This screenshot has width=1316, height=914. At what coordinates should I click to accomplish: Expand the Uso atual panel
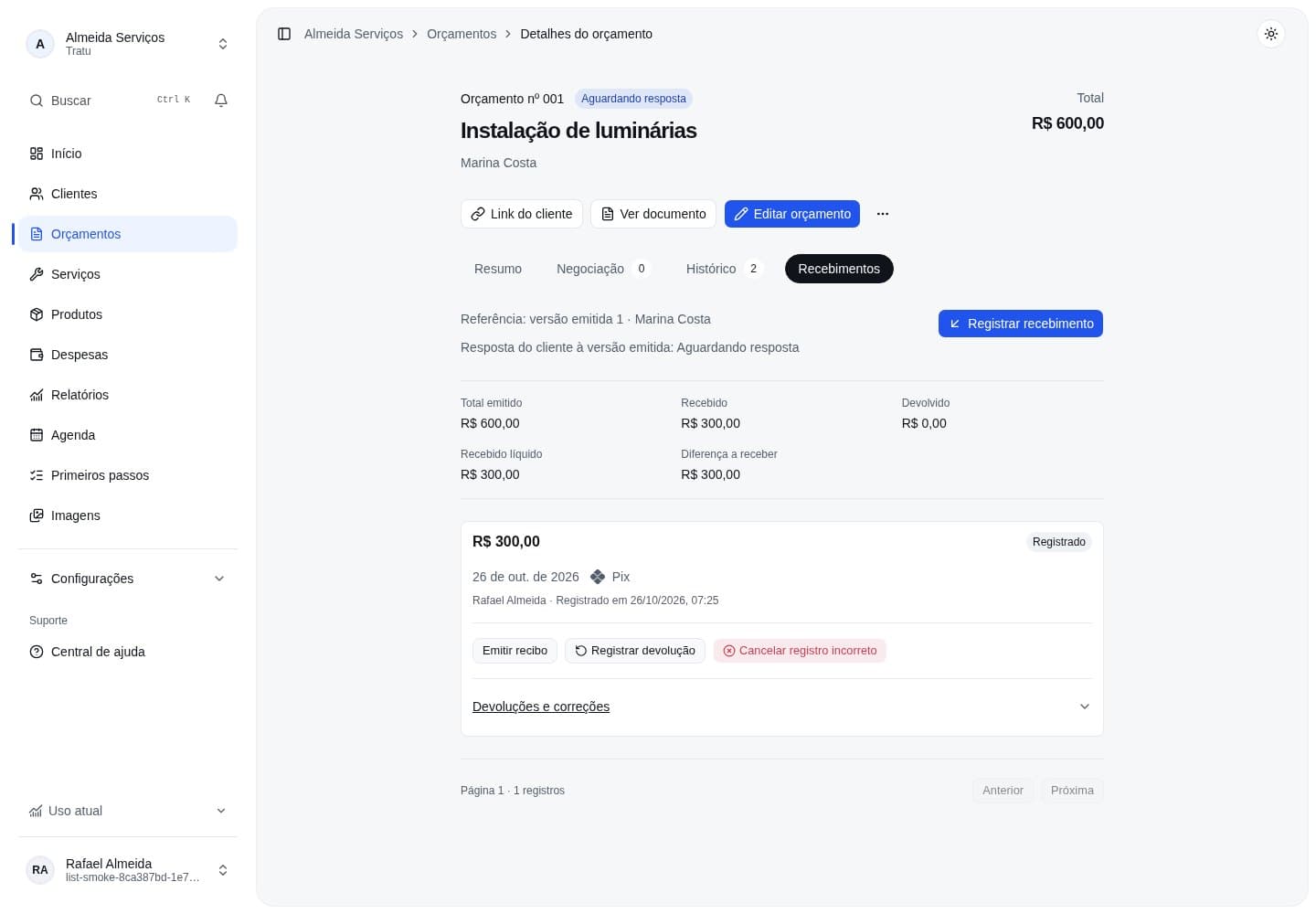[128, 811]
